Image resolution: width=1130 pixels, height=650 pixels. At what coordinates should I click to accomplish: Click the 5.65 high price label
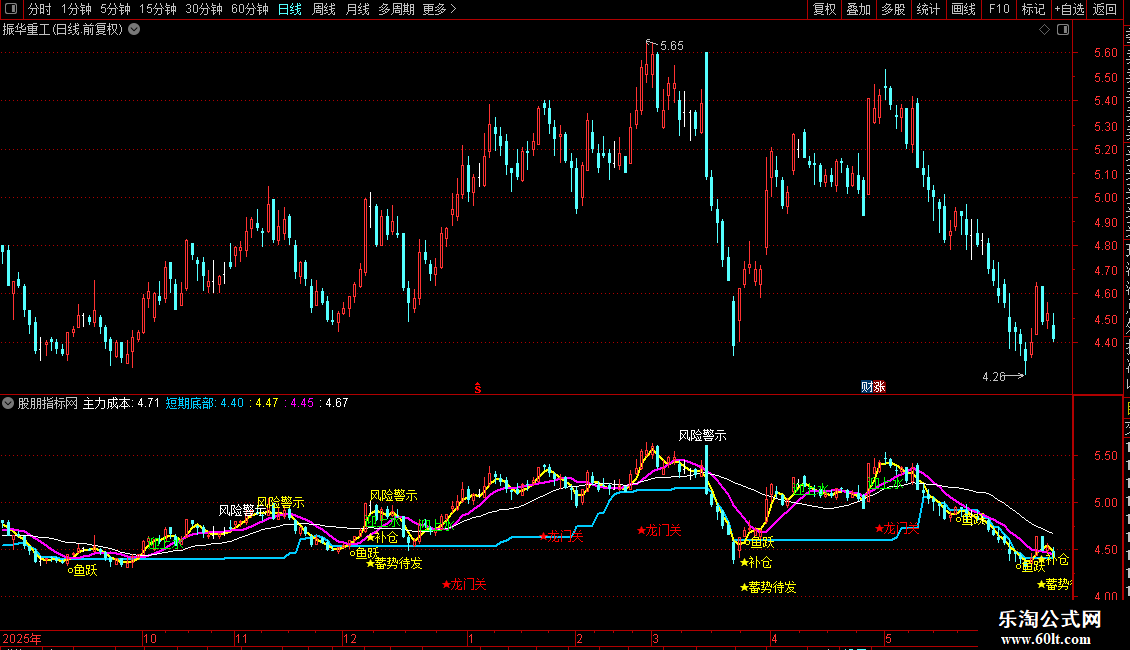coord(672,46)
